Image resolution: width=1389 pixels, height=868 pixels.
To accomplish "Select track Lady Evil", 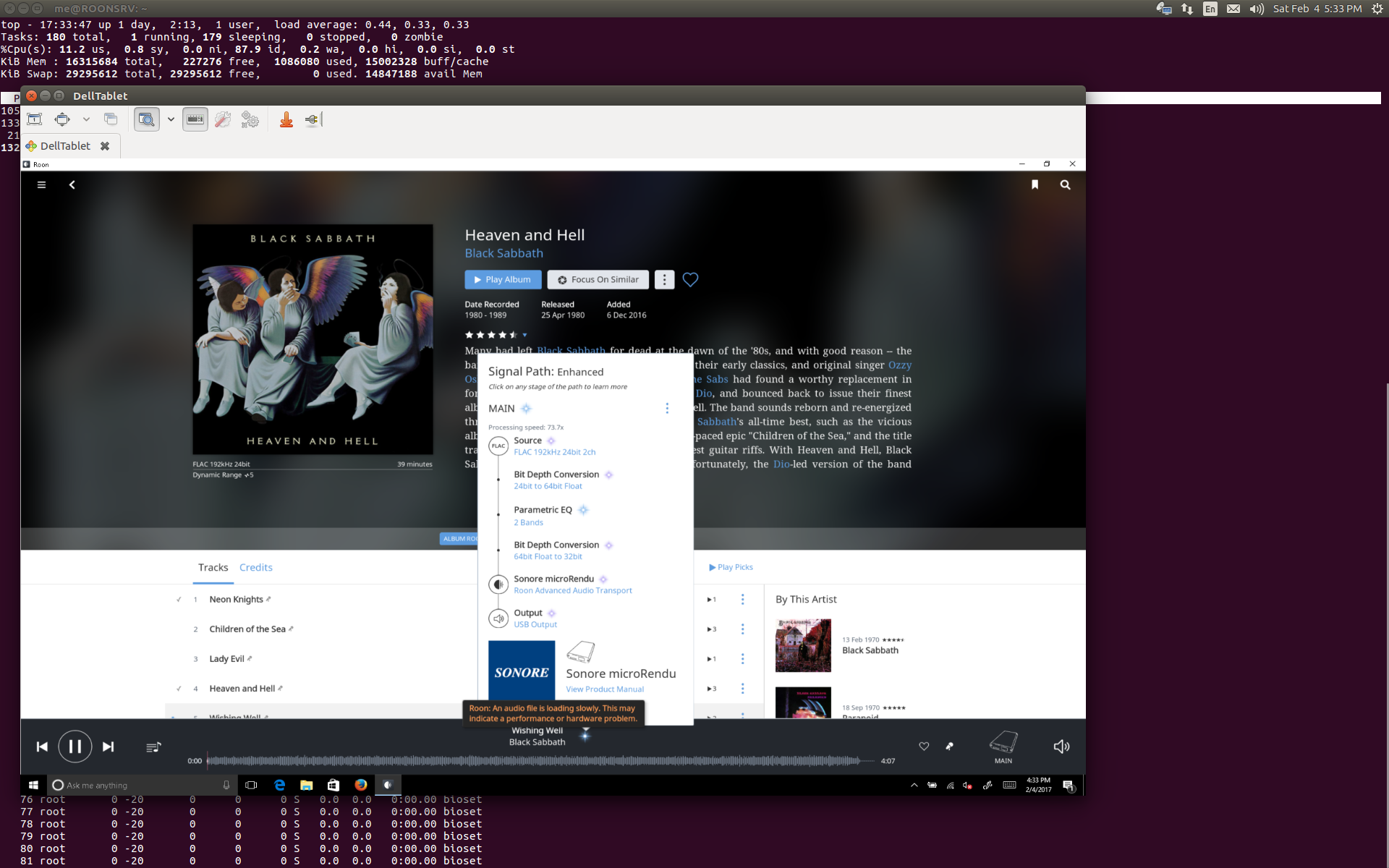I will 226,659.
